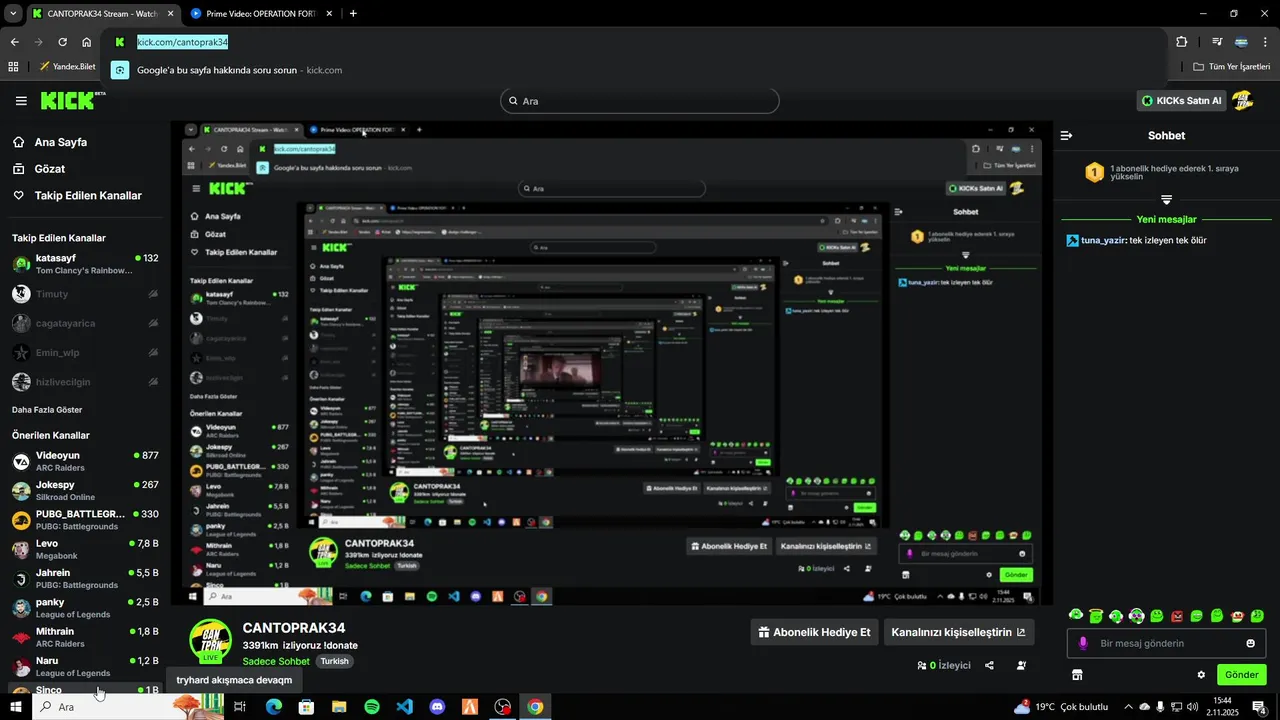Click KICKs Satın Al button

pos(1181,100)
